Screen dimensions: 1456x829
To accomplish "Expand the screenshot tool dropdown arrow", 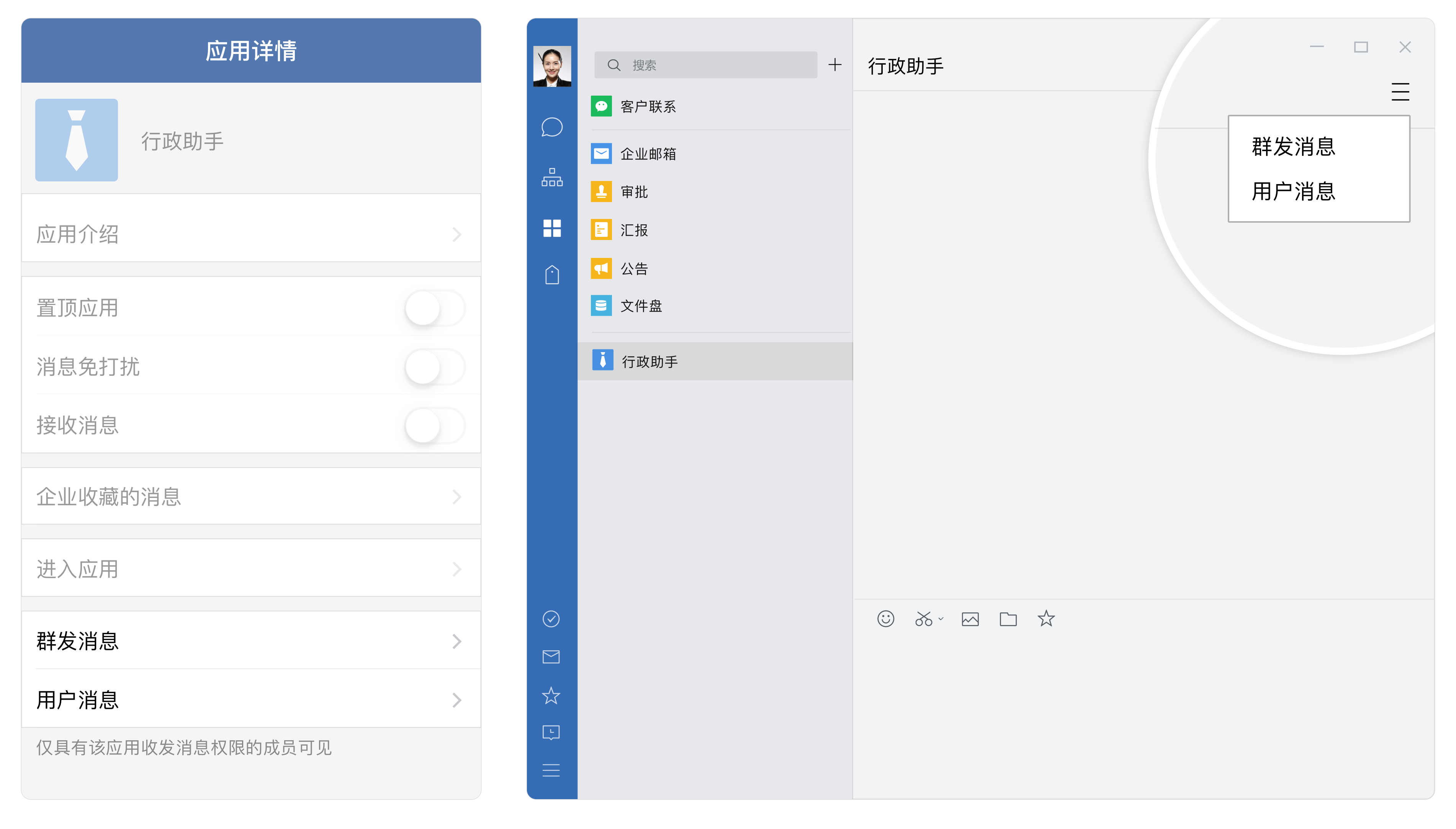I will point(941,619).
